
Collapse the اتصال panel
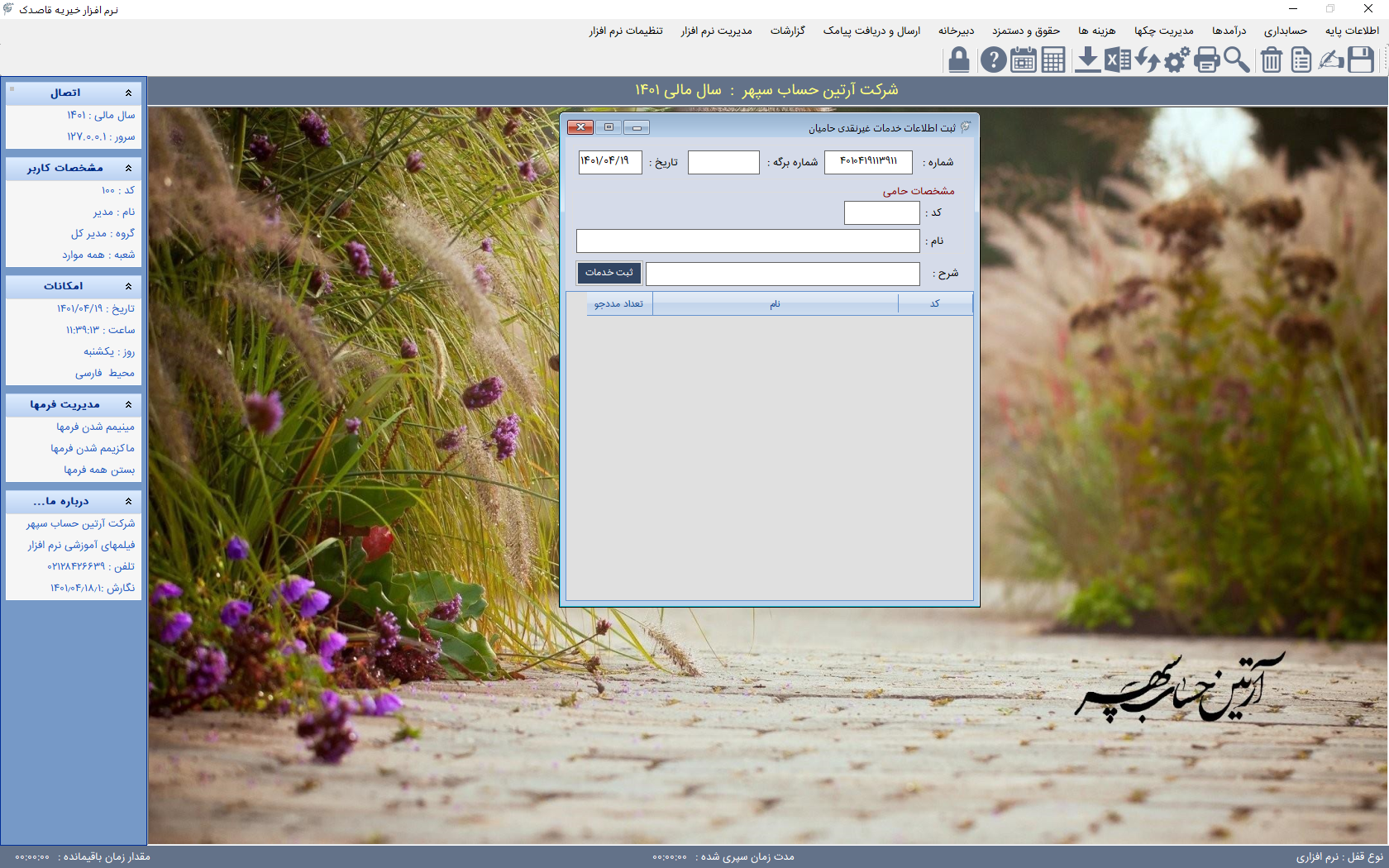click(128, 93)
